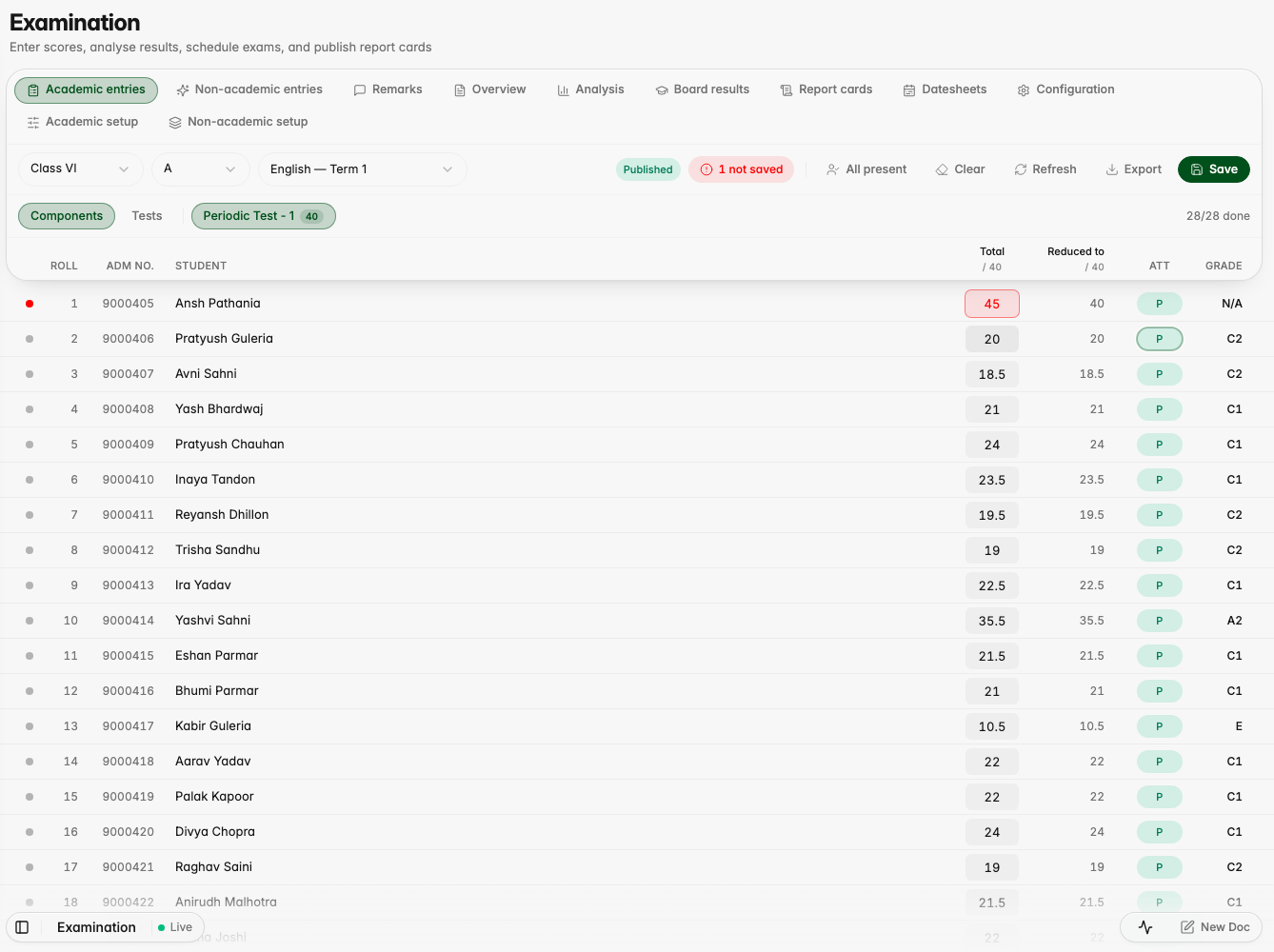Open the Class VI dropdown

click(80, 169)
